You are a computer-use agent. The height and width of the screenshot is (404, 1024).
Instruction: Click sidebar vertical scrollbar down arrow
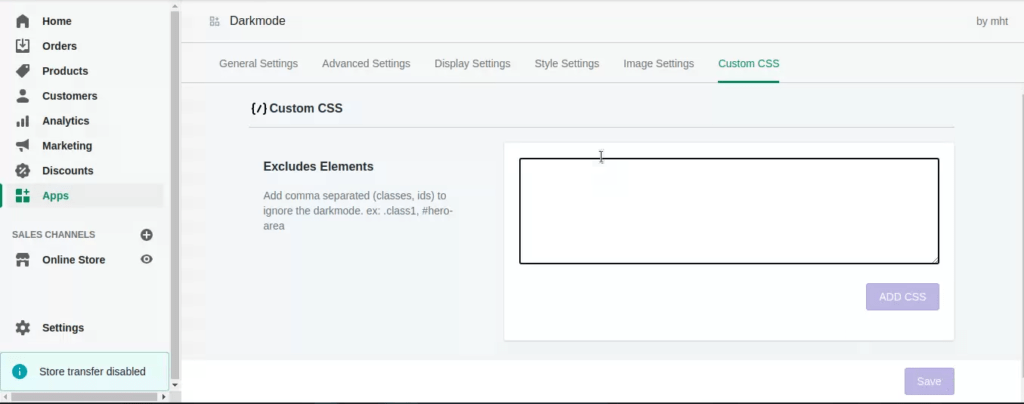(174, 385)
